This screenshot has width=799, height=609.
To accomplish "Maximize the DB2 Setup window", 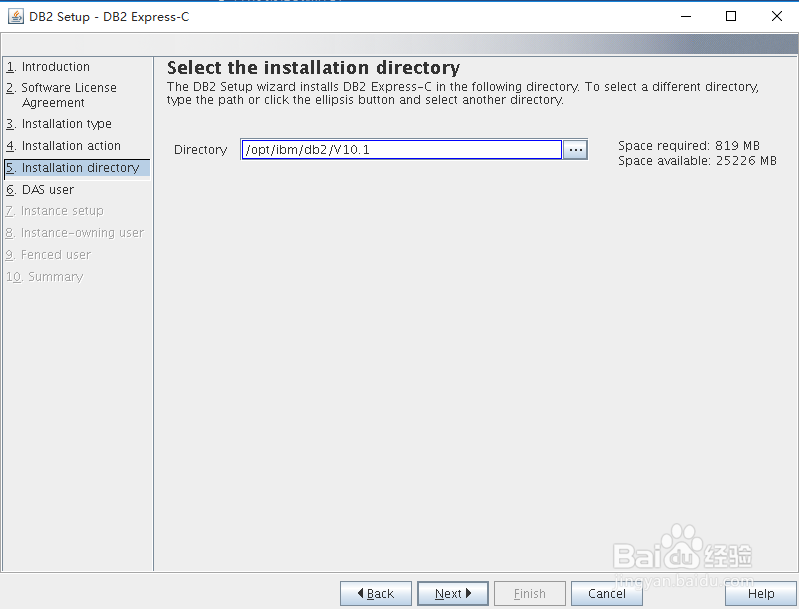I will tap(731, 16).
